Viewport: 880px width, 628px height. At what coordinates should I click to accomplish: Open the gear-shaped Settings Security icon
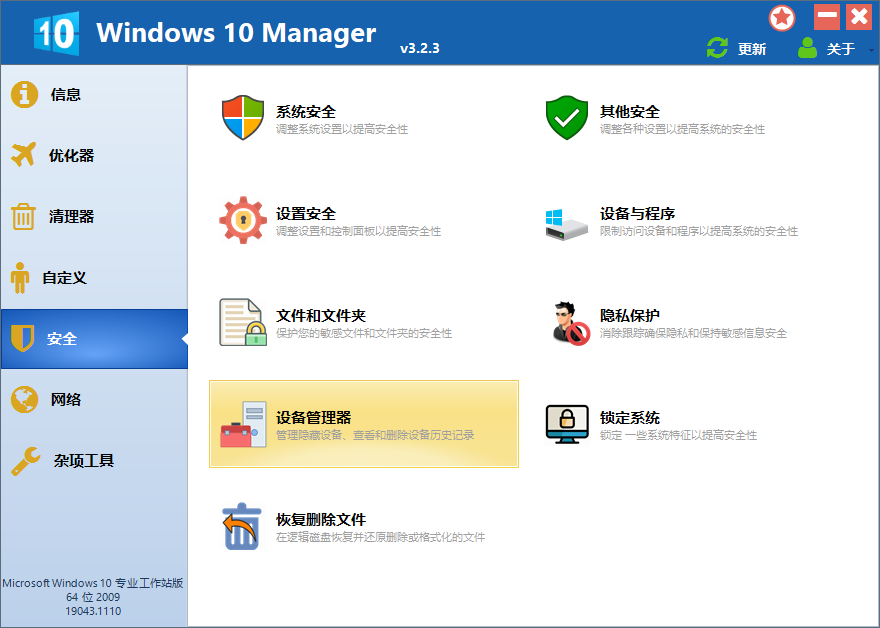click(243, 220)
